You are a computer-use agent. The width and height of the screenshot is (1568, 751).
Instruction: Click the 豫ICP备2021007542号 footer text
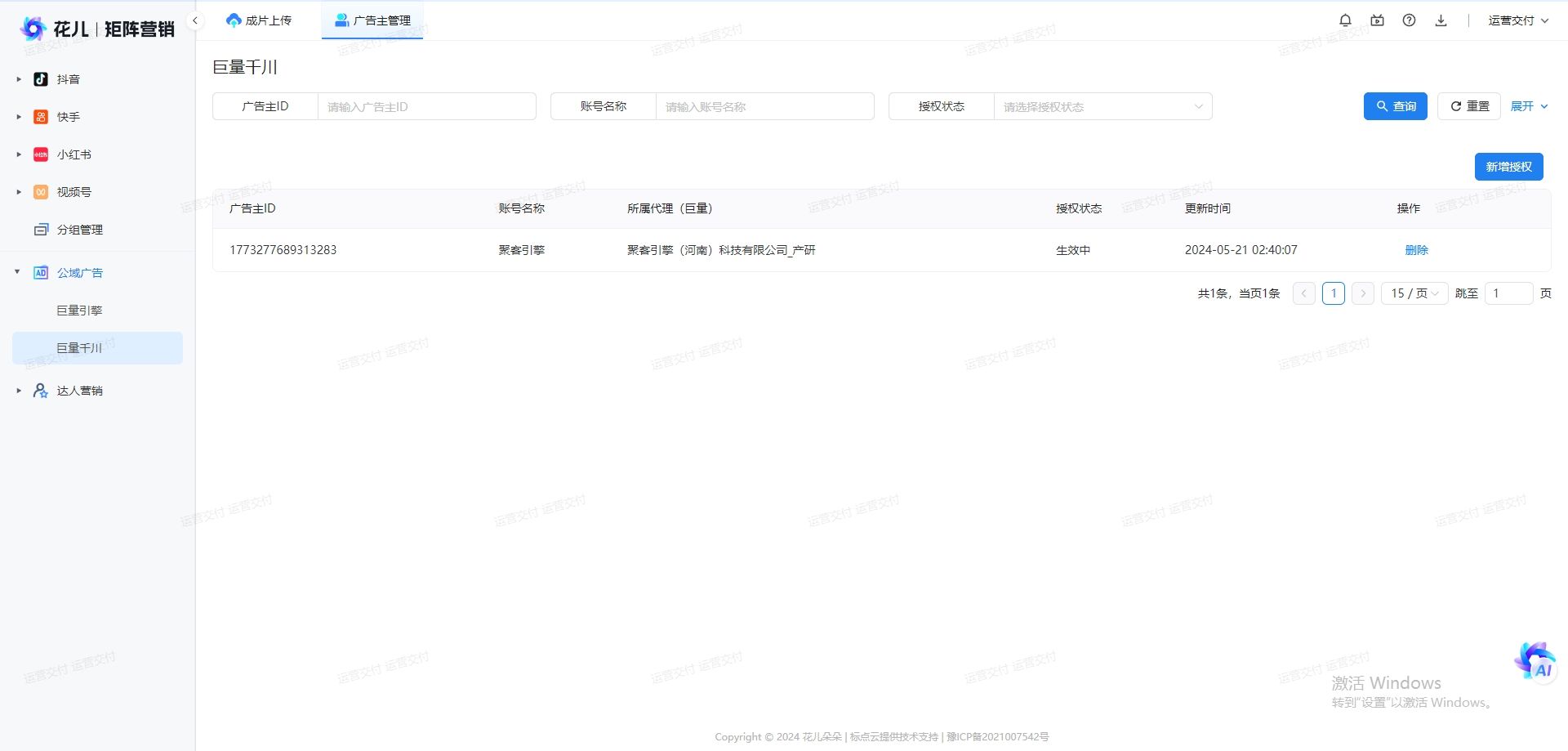coord(997,737)
